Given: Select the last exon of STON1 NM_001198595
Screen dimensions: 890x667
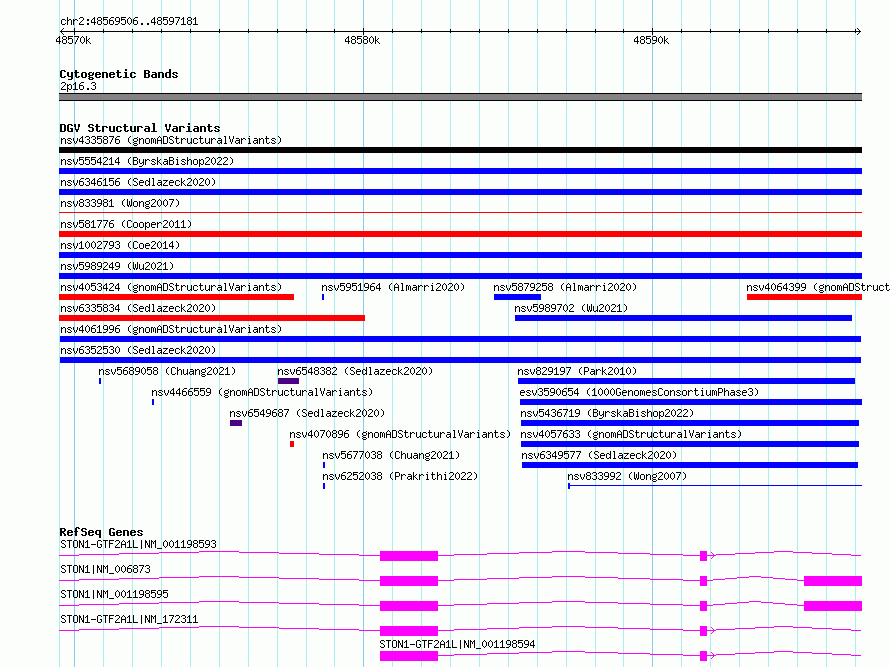Looking at the screenshot, I should [833, 606].
